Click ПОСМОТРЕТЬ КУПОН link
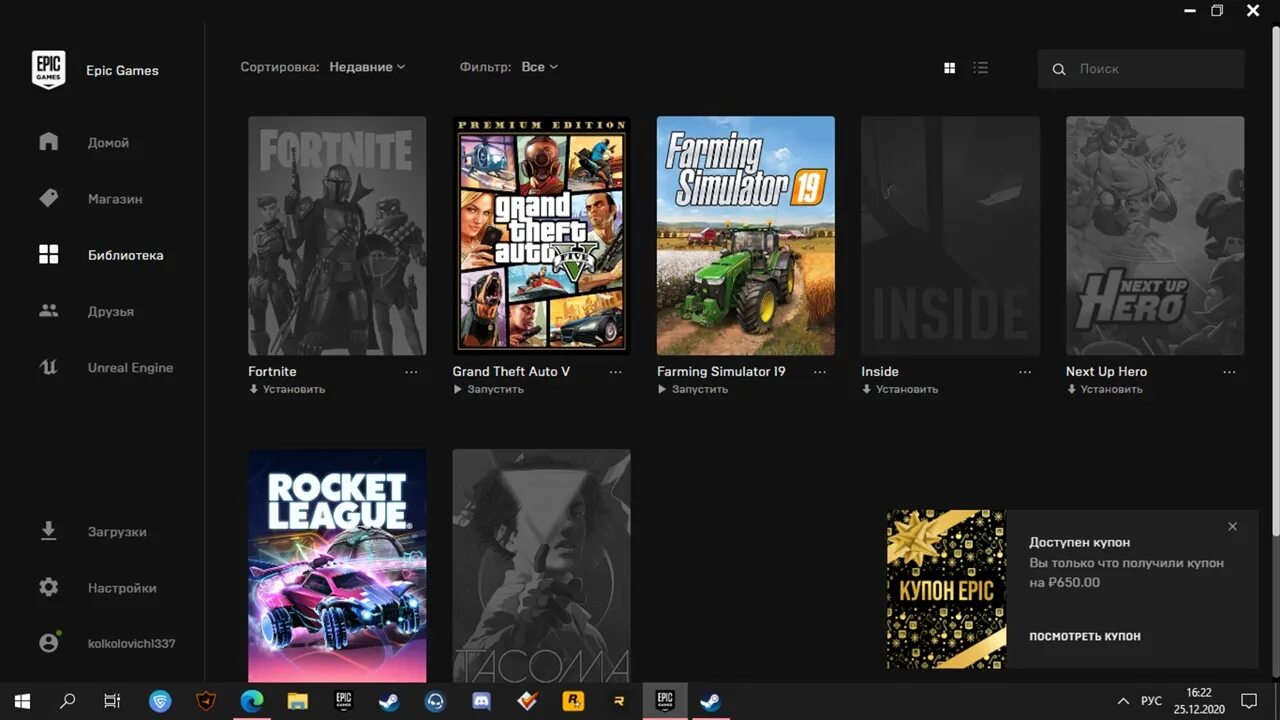 [1085, 636]
